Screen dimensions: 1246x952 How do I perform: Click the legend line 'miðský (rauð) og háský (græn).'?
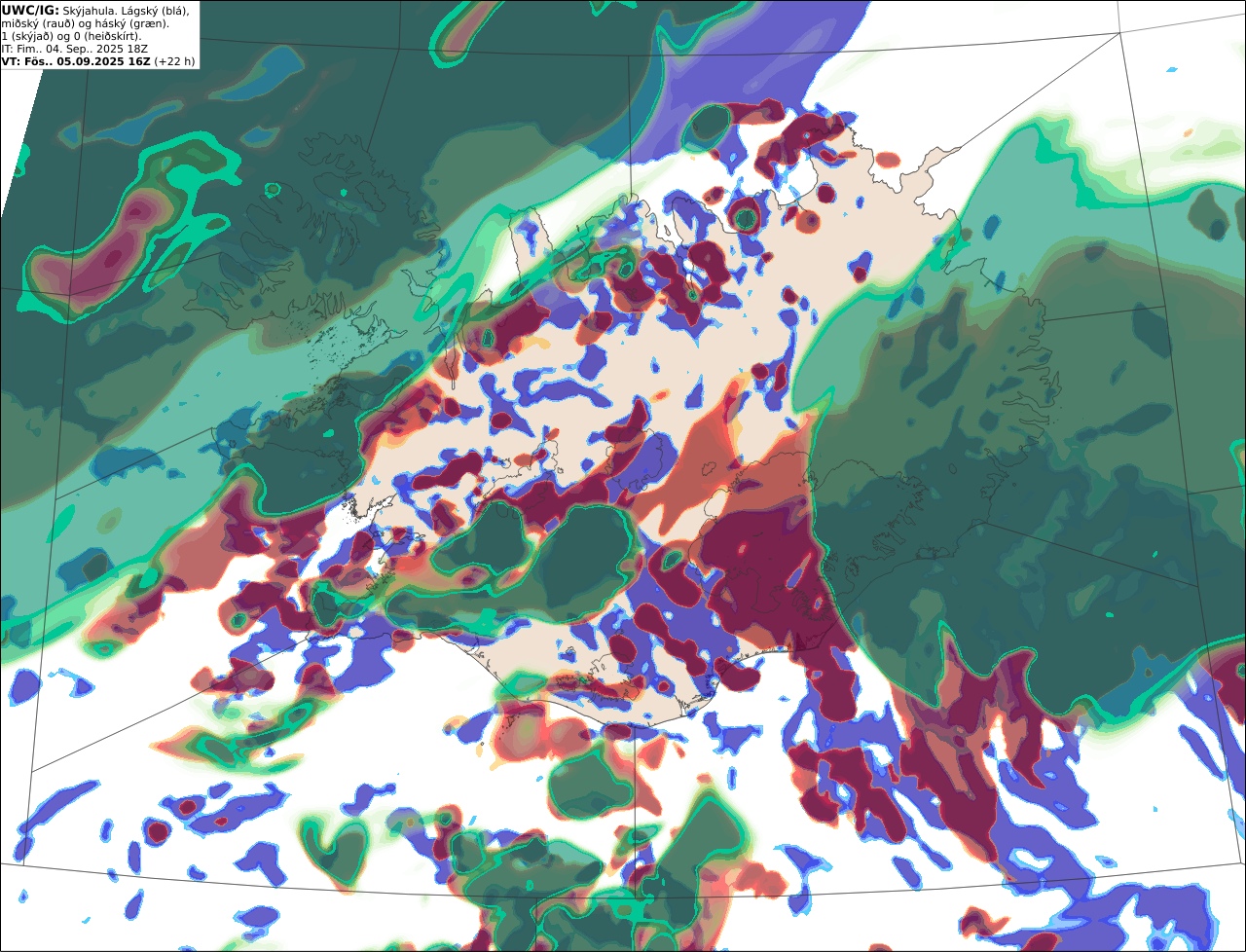point(85,23)
